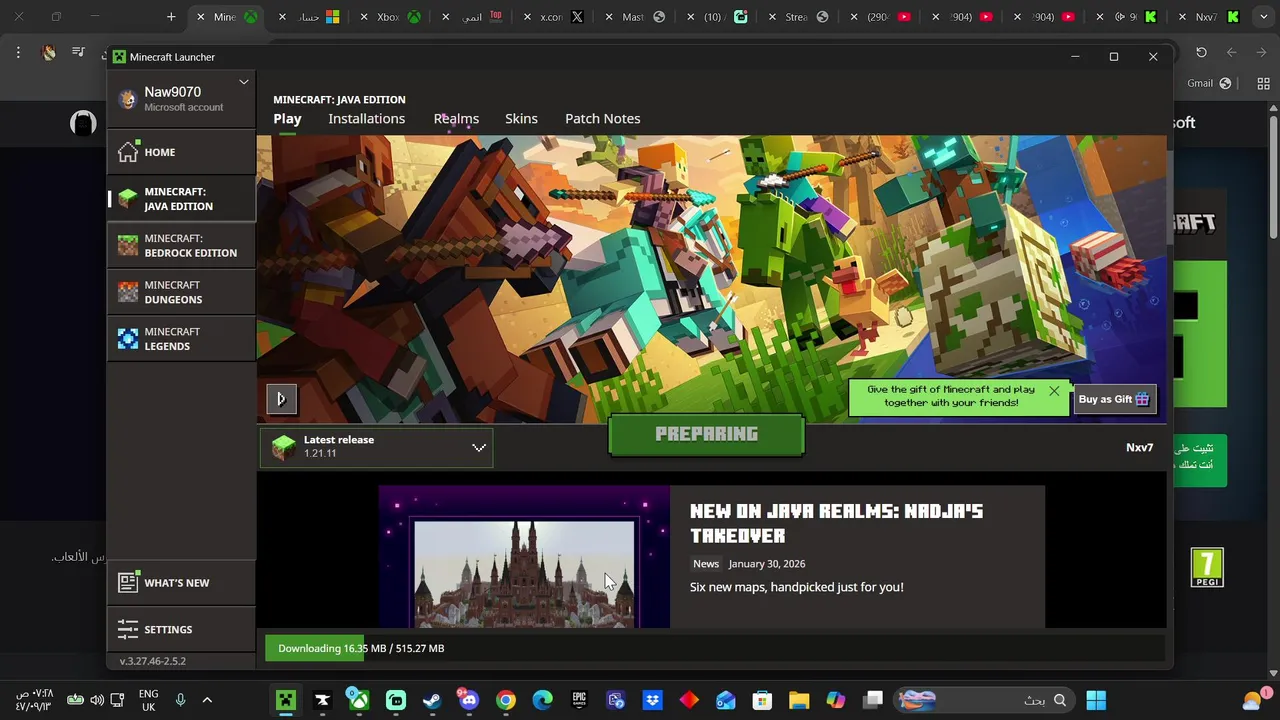This screenshot has width=1280, height=720.
Task: Open Google Chrome from the taskbar
Action: (505, 700)
